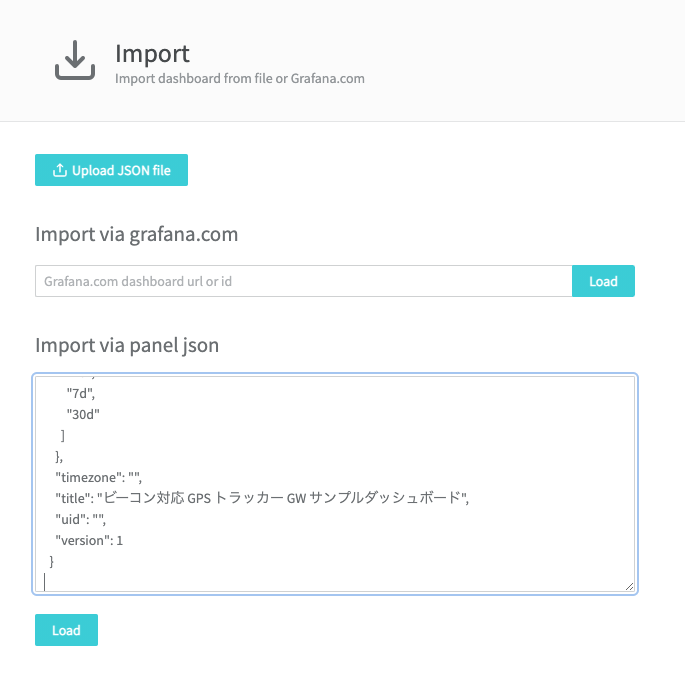Place cursor on the "30d" line in JSON

83,414
